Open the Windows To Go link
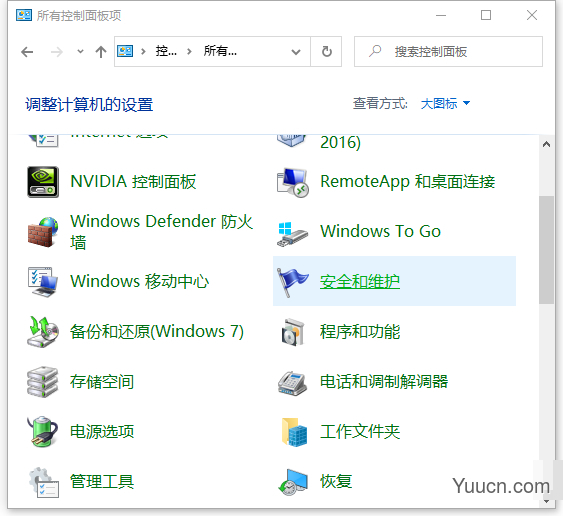 click(380, 231)
